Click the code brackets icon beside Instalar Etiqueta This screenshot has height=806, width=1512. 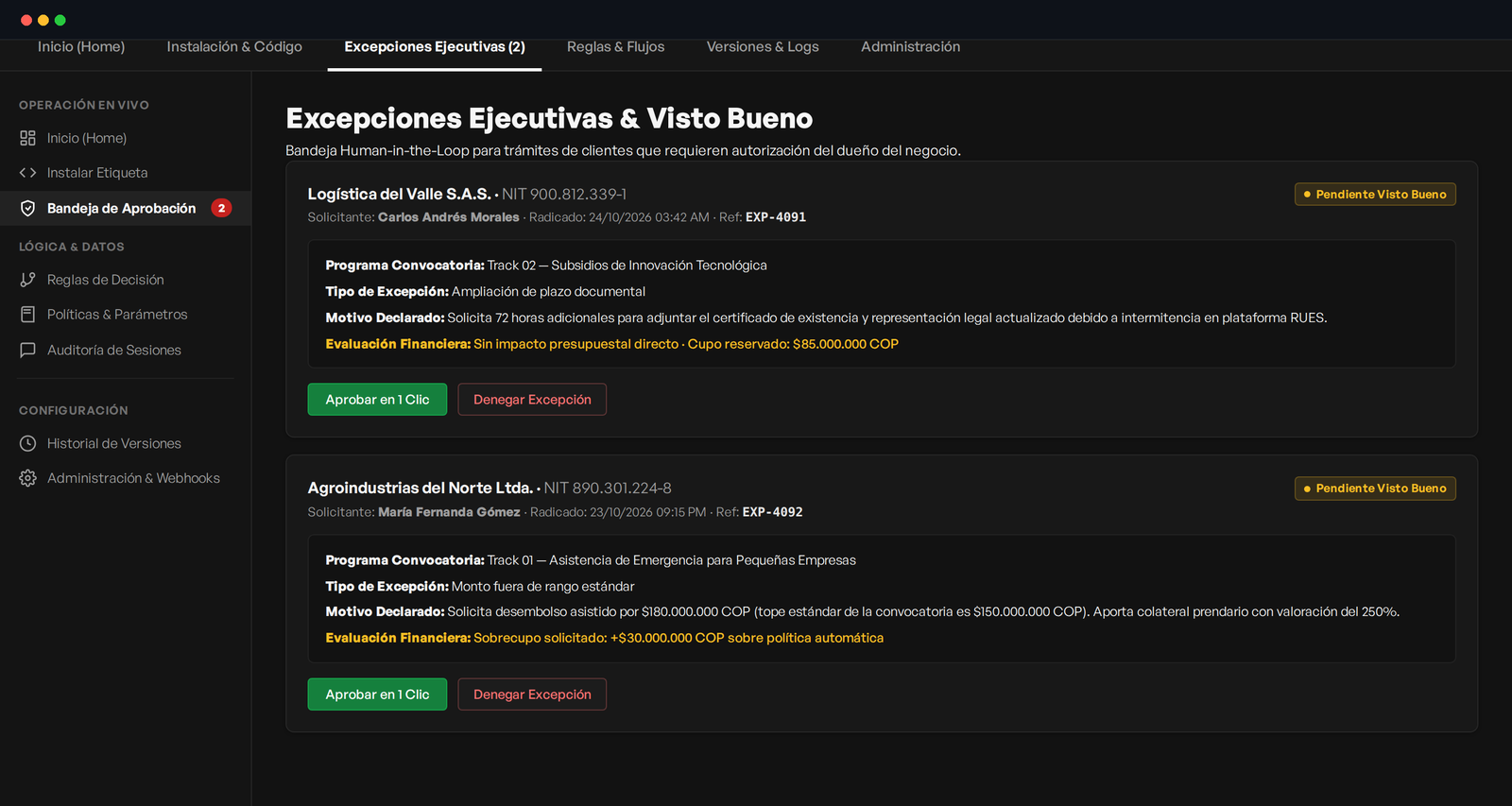point(27,173)
